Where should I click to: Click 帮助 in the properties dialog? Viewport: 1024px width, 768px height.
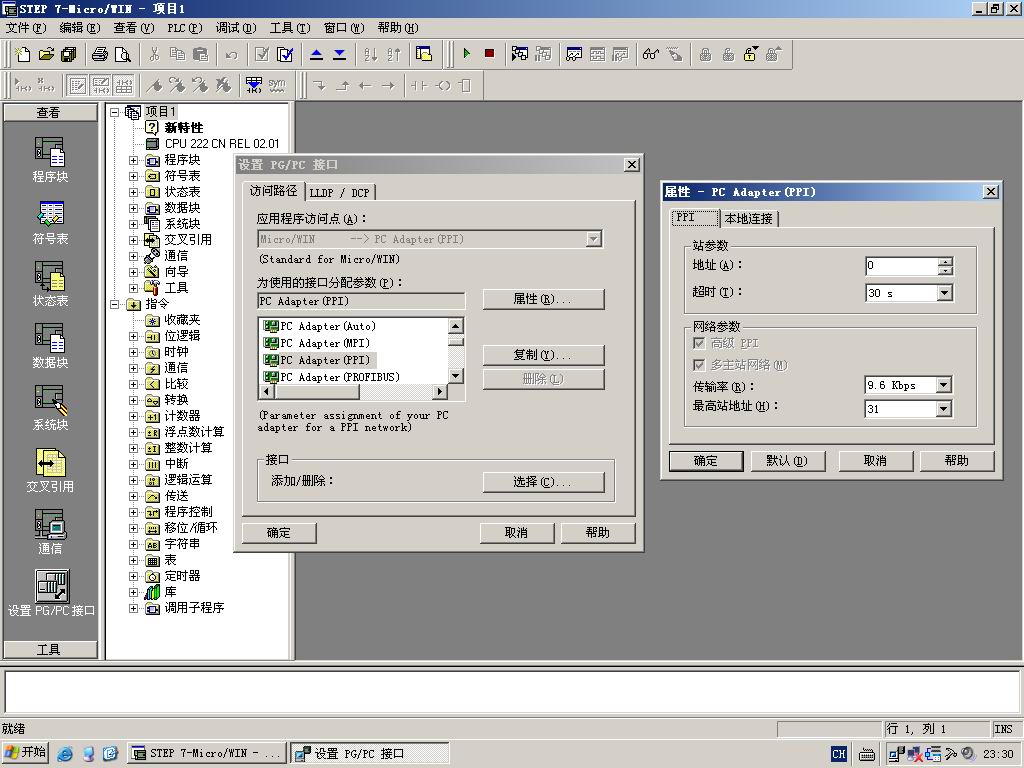click(x=957, y=461)
